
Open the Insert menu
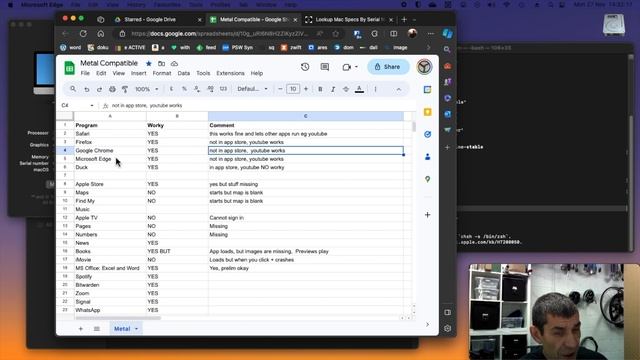(138, 73)
